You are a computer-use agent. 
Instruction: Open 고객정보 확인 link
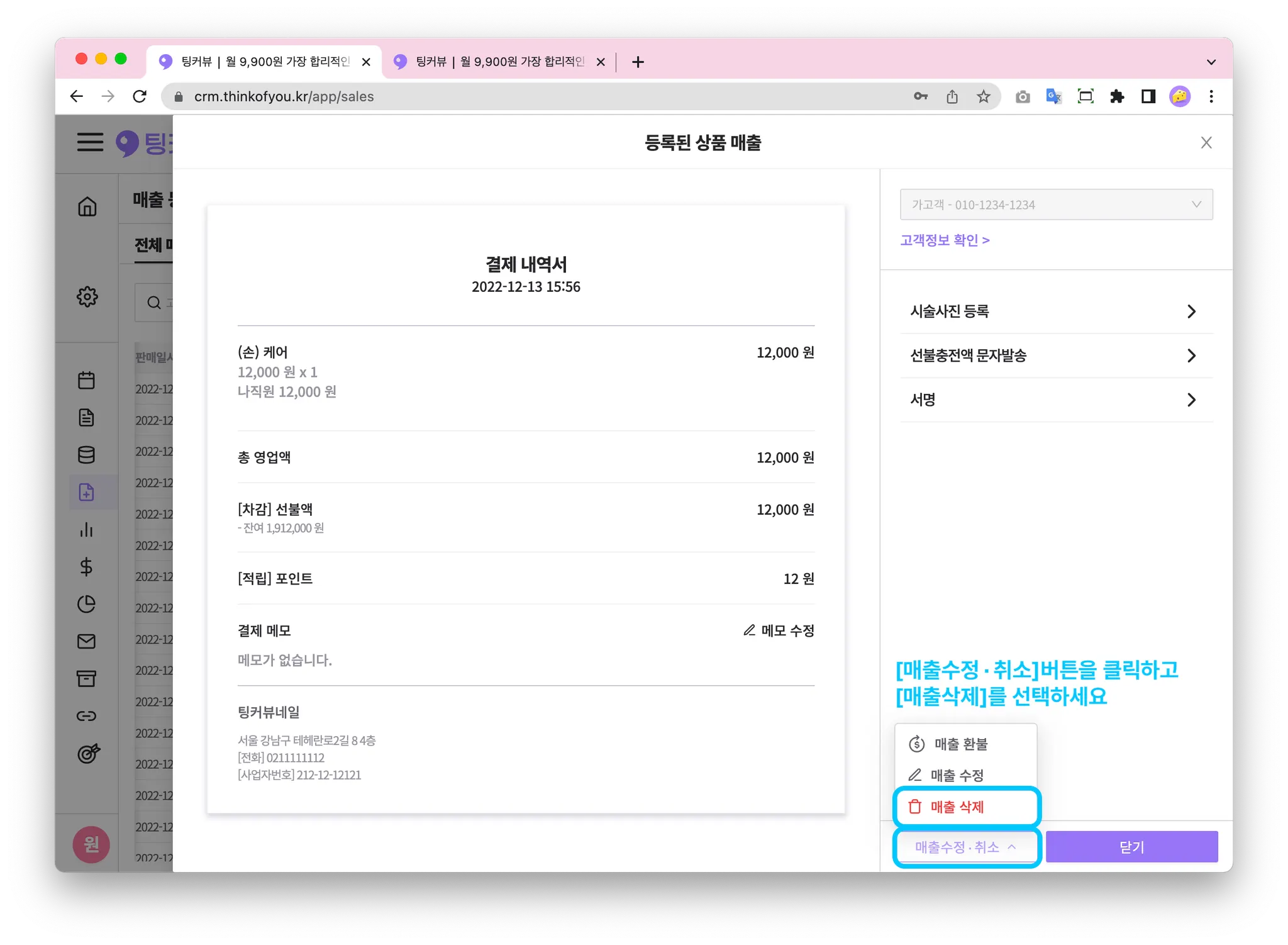tap(945, 240)
